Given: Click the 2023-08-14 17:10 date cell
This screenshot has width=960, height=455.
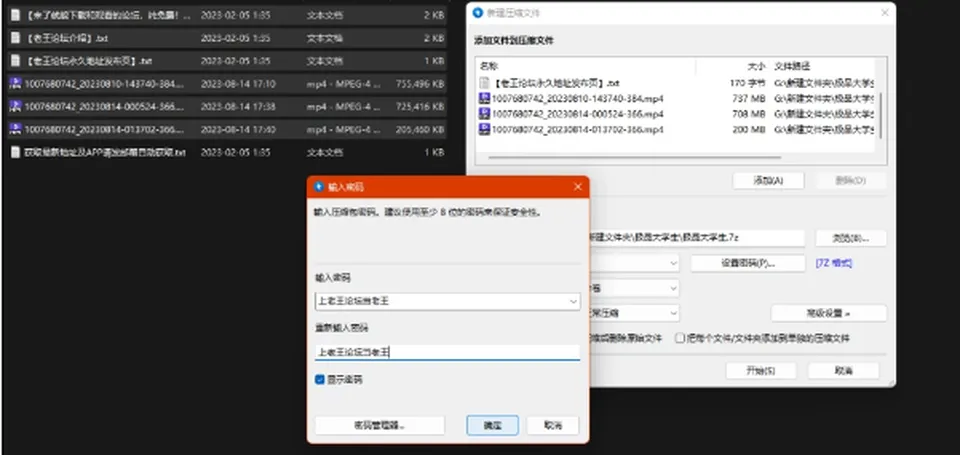Looking at the screenshot, I should [x=238, y=84].
